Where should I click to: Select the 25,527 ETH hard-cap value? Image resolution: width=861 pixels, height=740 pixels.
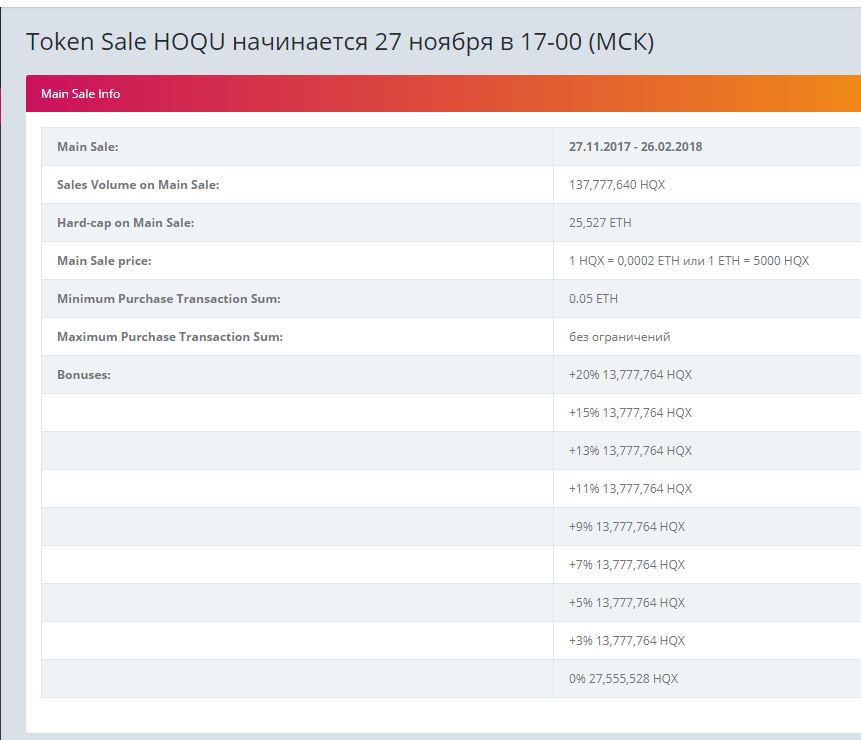click(600, 223)
